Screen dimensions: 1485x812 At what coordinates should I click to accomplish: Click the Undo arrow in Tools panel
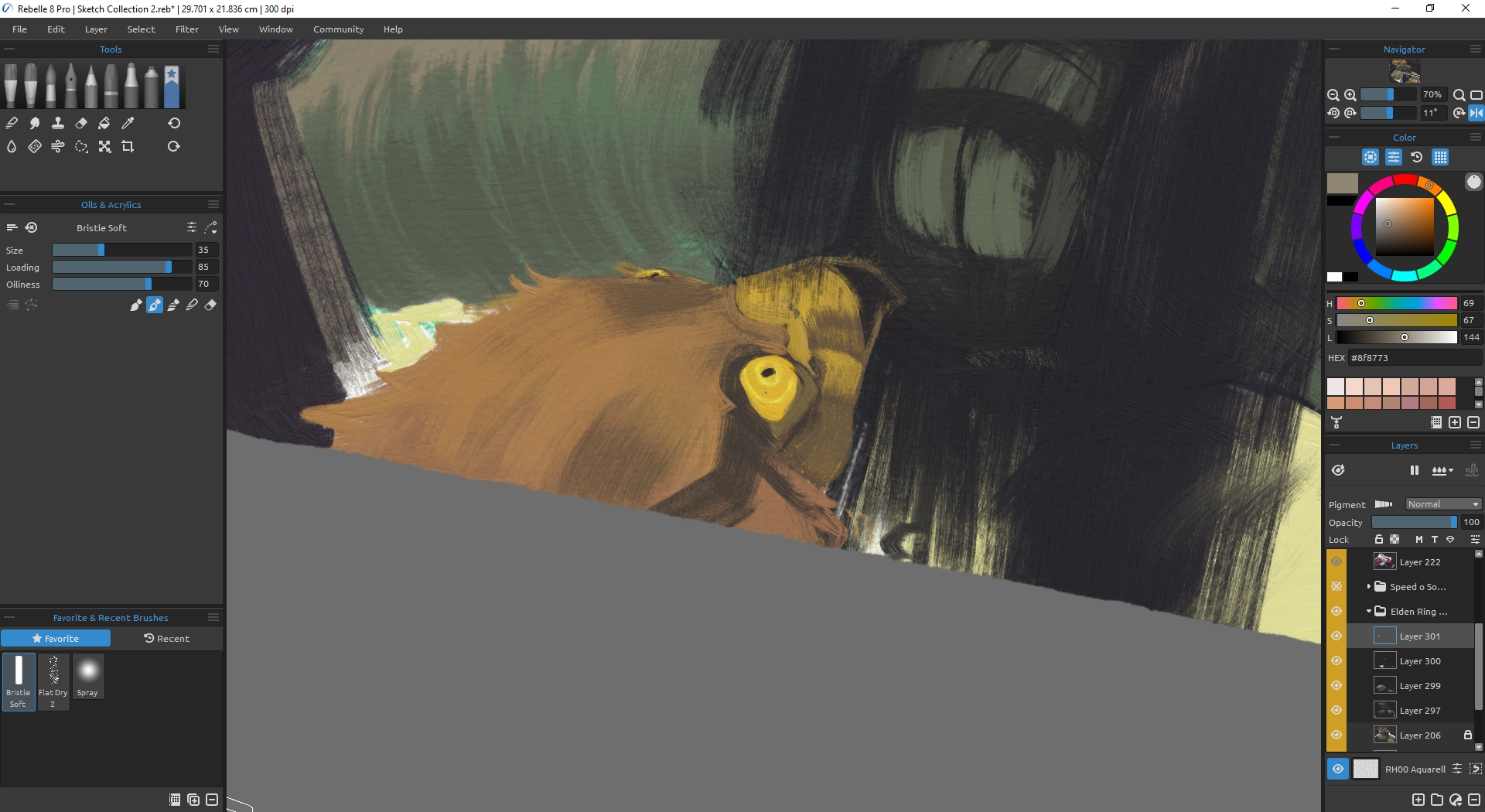pyautogui.click(x=174, y=123)
